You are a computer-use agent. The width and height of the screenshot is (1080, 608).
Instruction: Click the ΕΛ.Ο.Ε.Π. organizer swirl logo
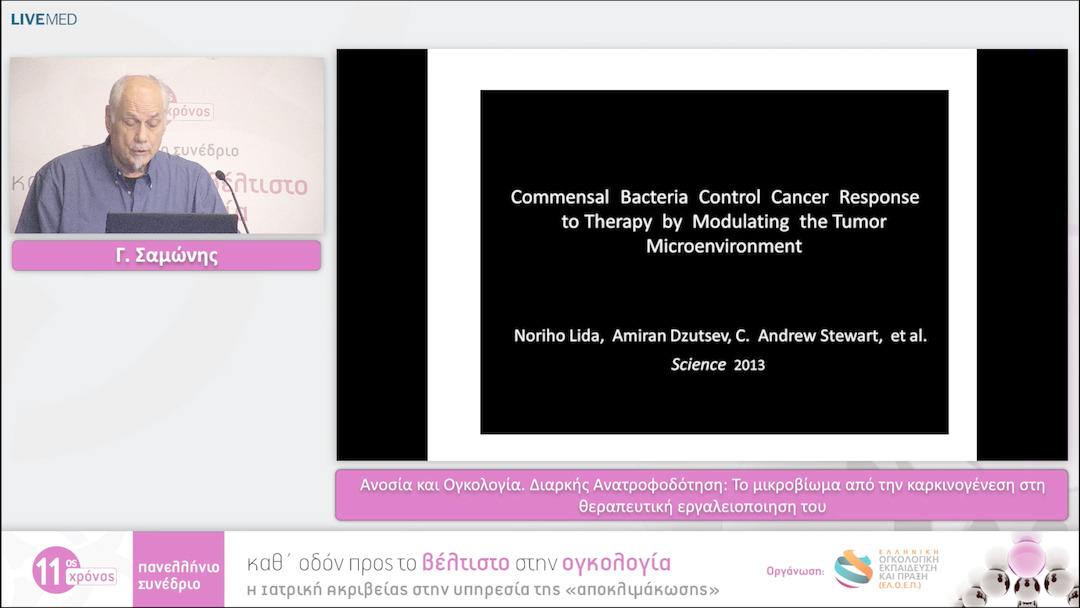pyautogui.click(x=853, y=569)
